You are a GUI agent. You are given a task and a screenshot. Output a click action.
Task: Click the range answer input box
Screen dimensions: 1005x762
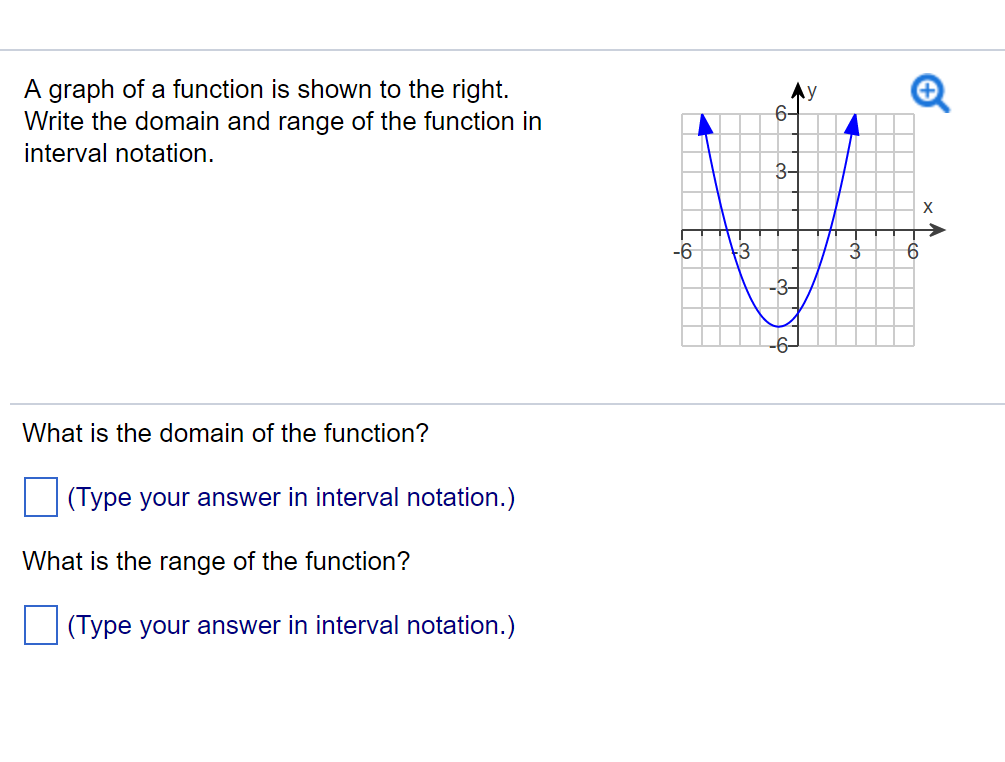40,625
